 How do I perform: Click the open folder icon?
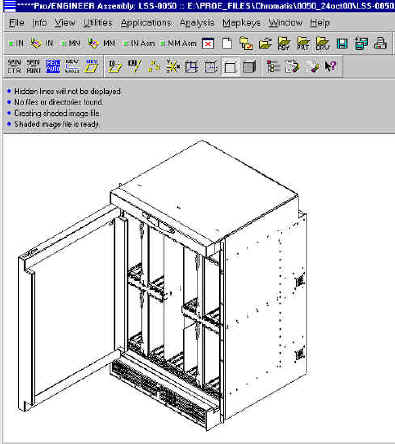point(265,44)
